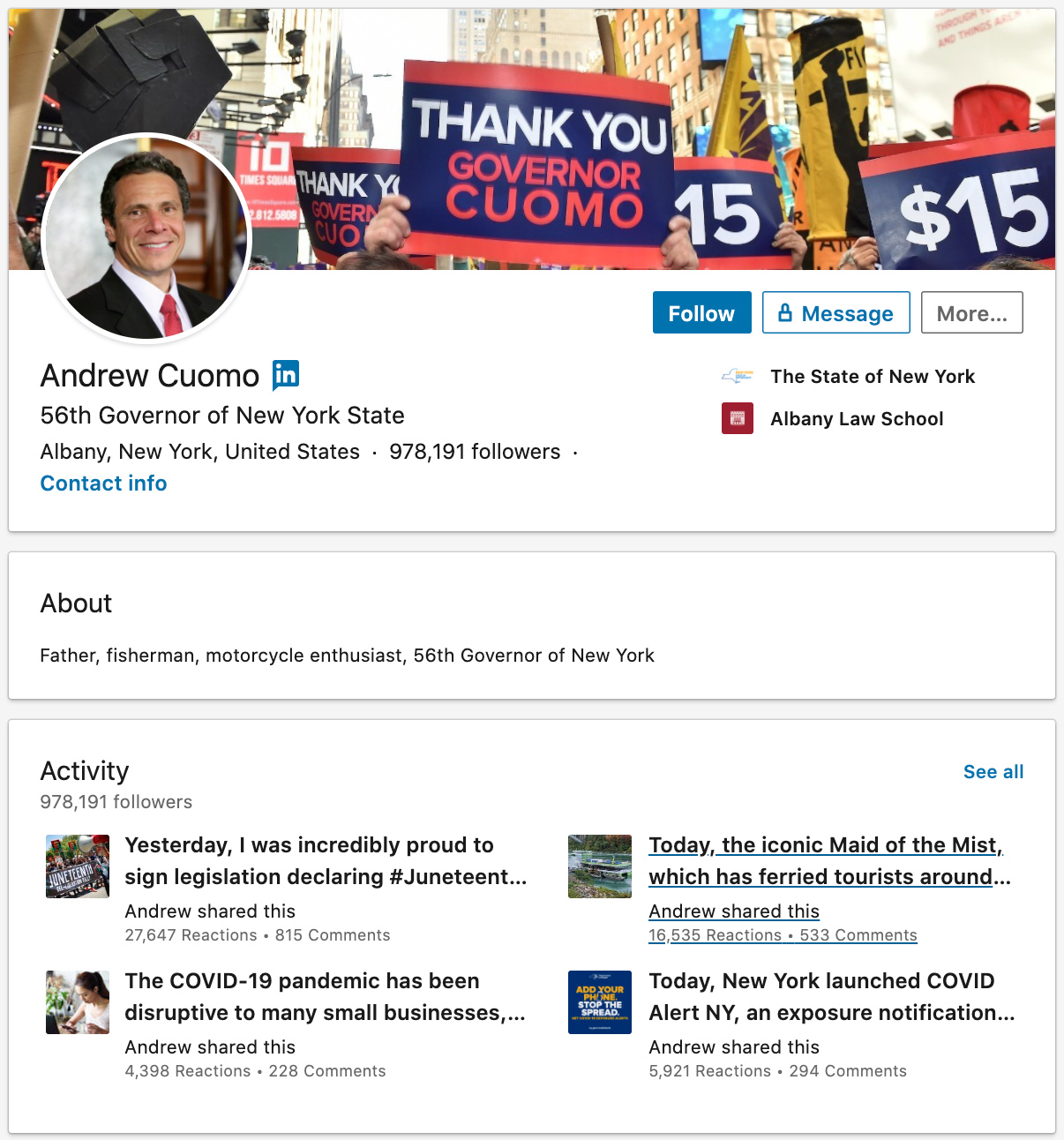This screenshot has height=1140, width=1064.
Task: Expand the More... options menu
Action: [971, 313]
